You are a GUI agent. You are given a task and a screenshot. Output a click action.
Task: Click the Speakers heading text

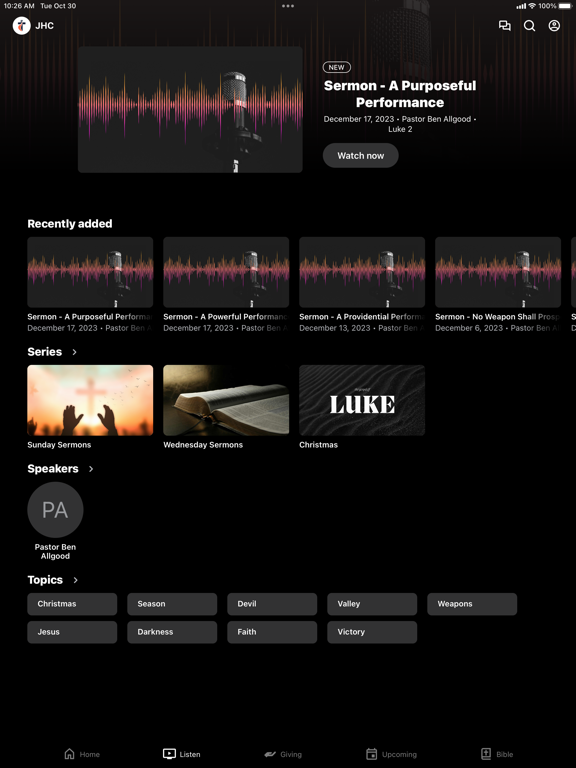pos(53,469)
